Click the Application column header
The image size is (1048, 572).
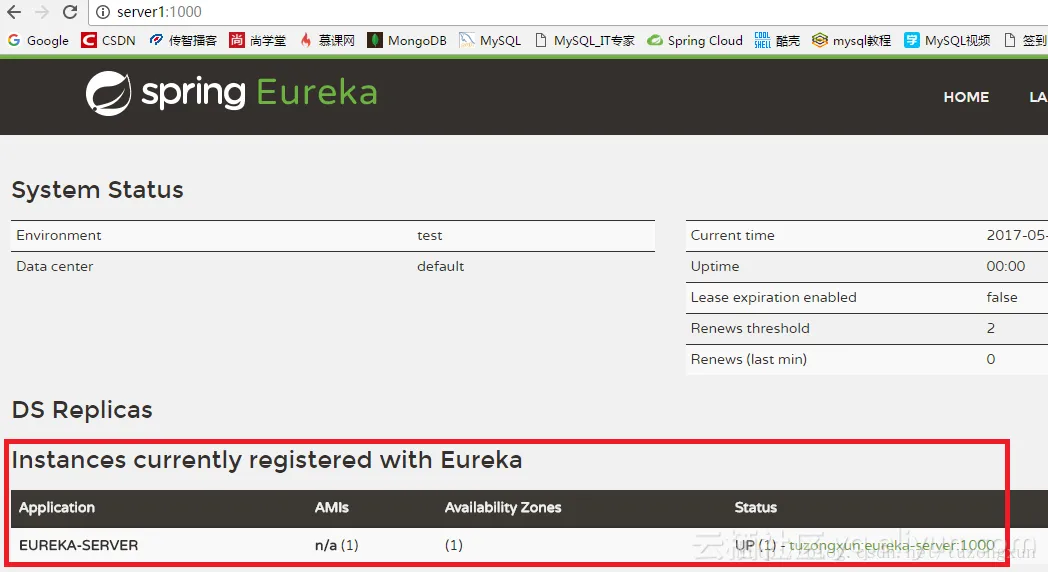[57, 508]
